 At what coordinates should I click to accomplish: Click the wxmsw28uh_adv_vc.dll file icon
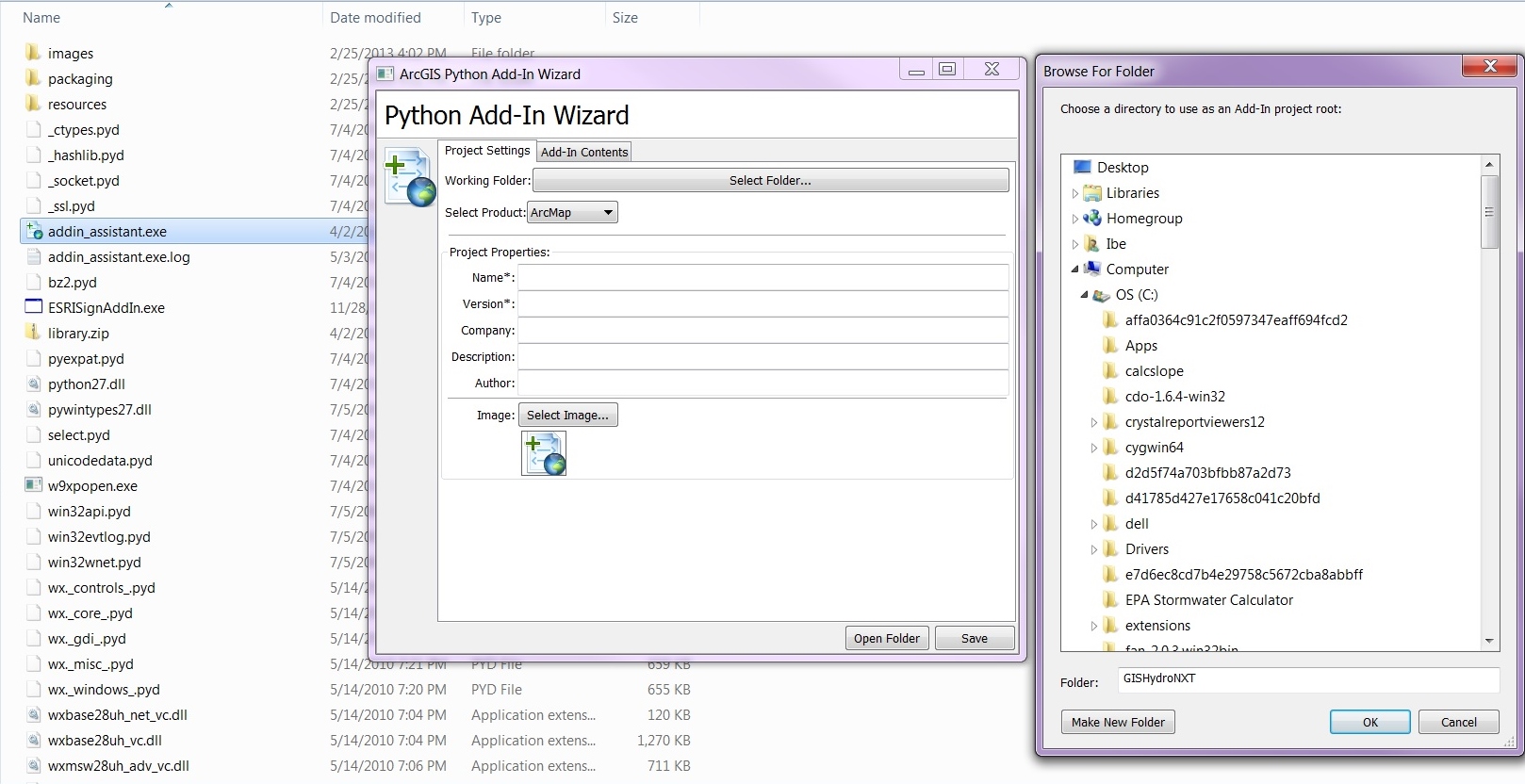coord(33,765)
